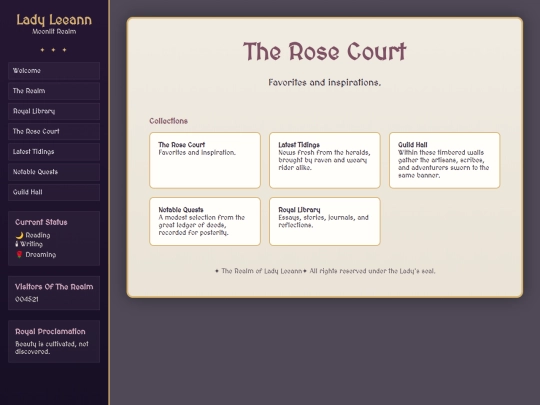Click the Royal Proclamation heading
Screen dimensions: 540x405
pyautogui.click(x=50, y=332)
